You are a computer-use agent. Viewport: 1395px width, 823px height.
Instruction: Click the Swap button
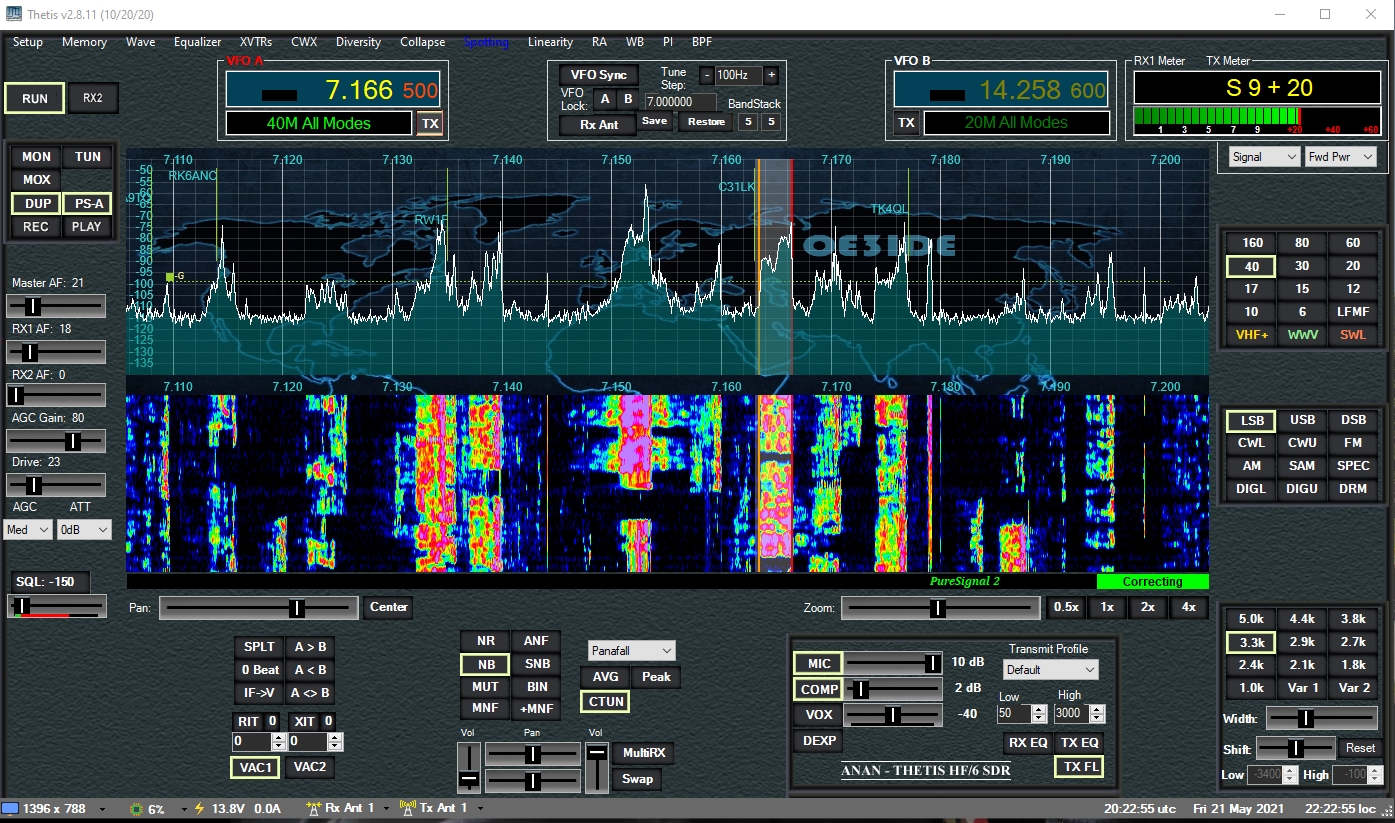(x=637, y=779)
